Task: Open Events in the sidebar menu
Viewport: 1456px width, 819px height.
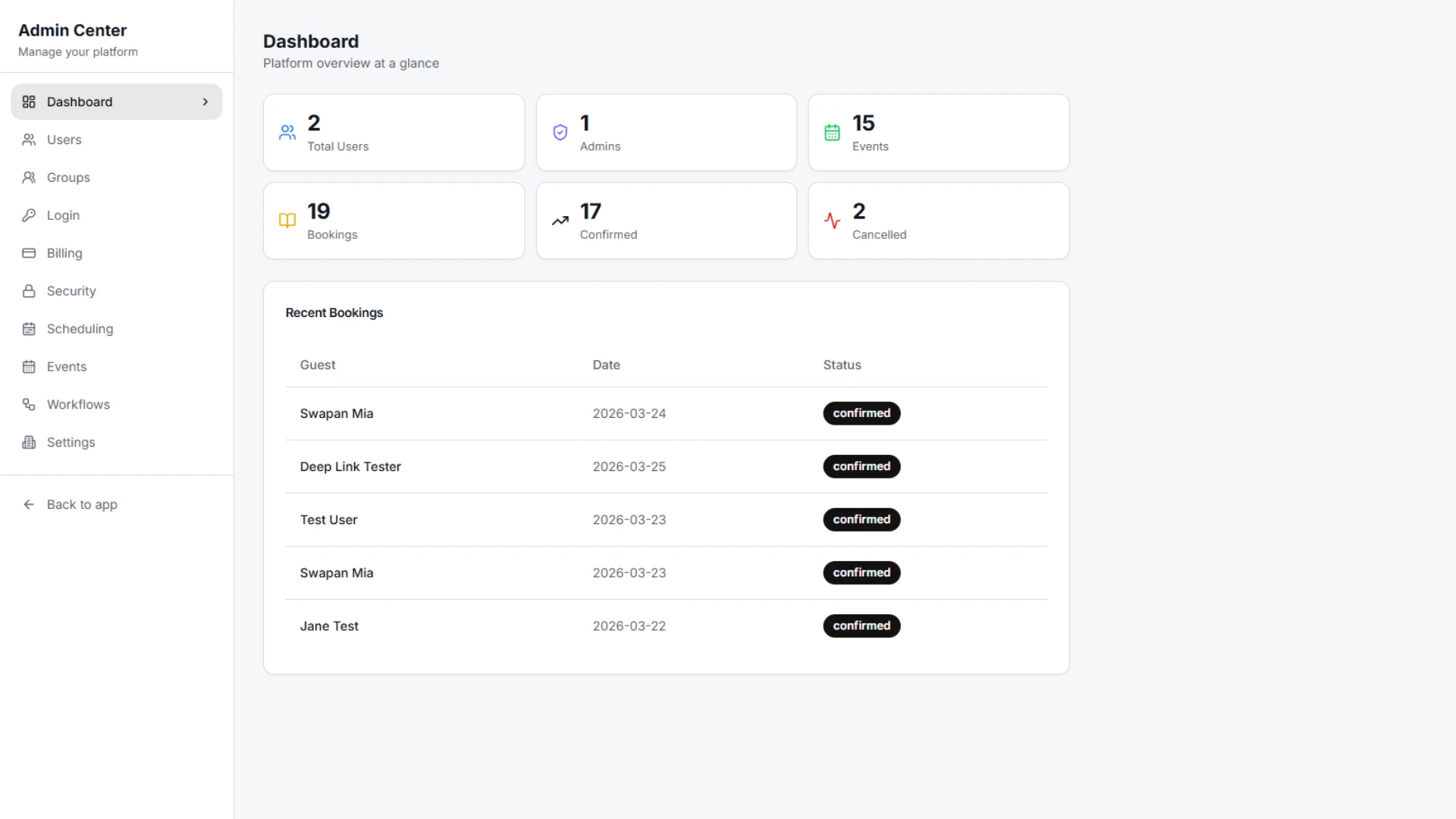Action: coord(117,367)
